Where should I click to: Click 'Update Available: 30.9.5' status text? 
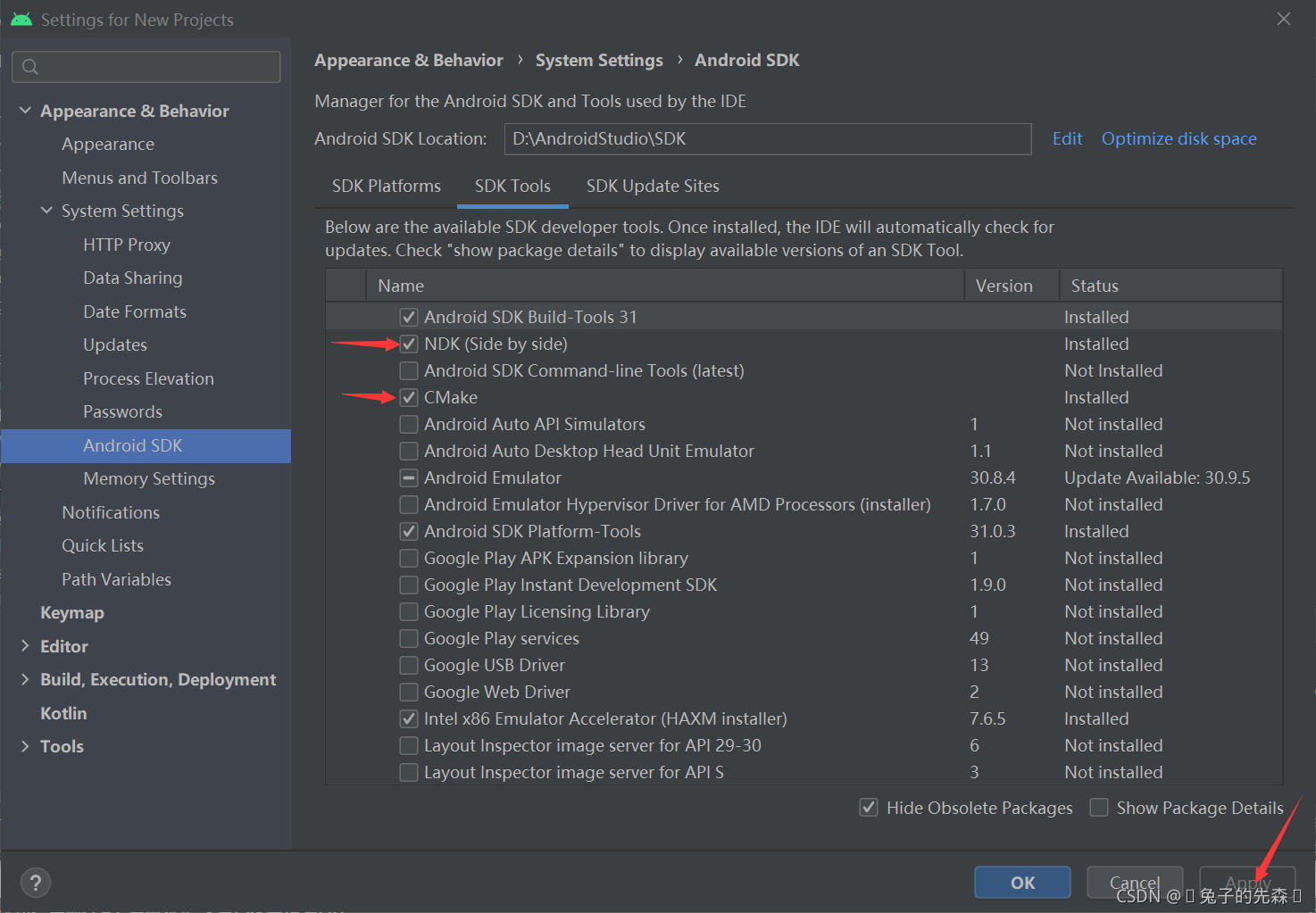[1157, 477]
